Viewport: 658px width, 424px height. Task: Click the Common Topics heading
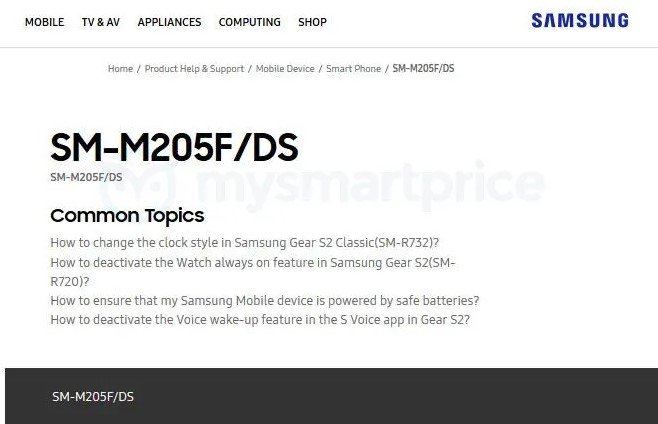click(127, 216)
